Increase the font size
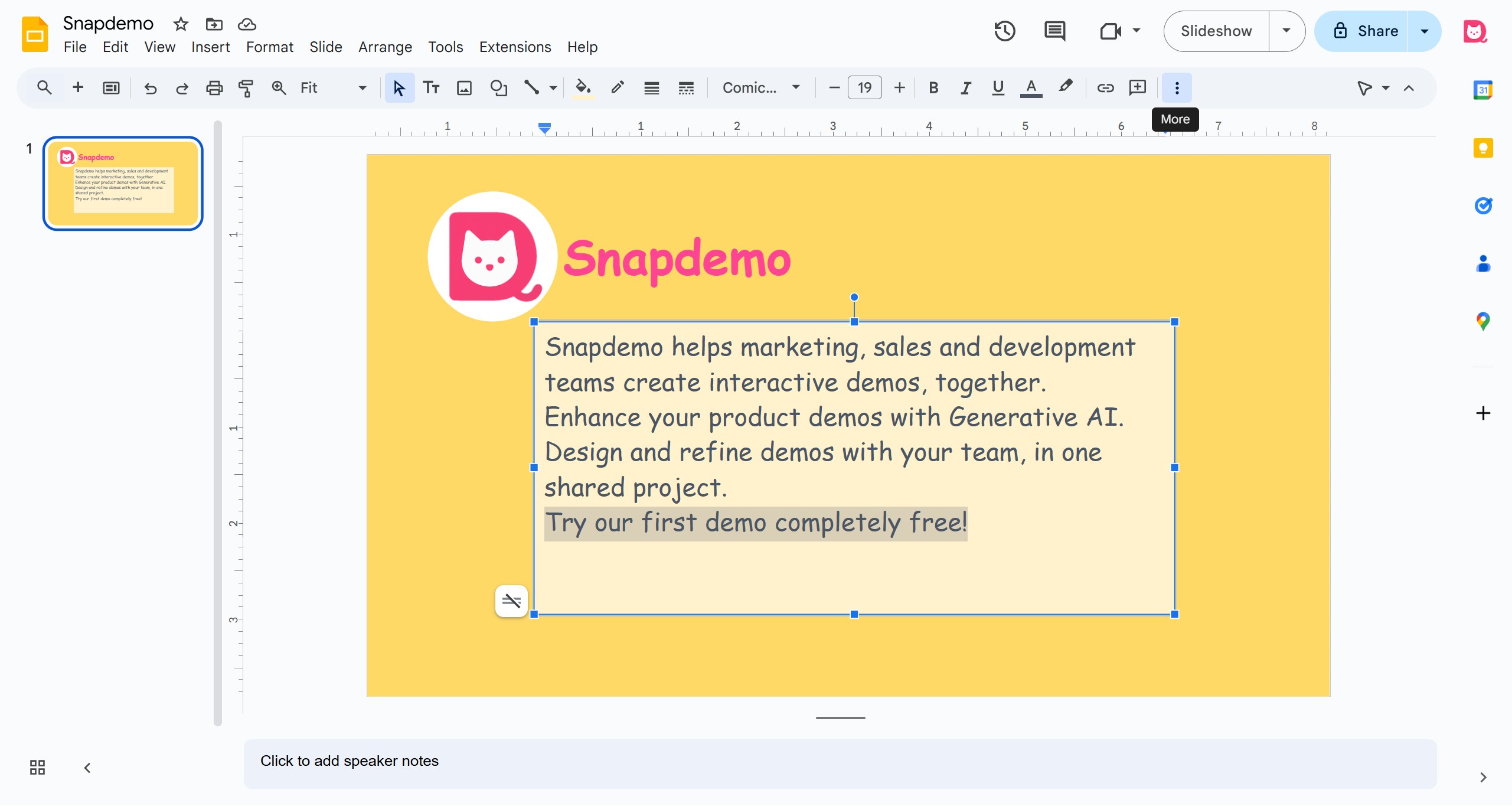This screenshot has height=806, width=1512. click(x=899, y=88)
